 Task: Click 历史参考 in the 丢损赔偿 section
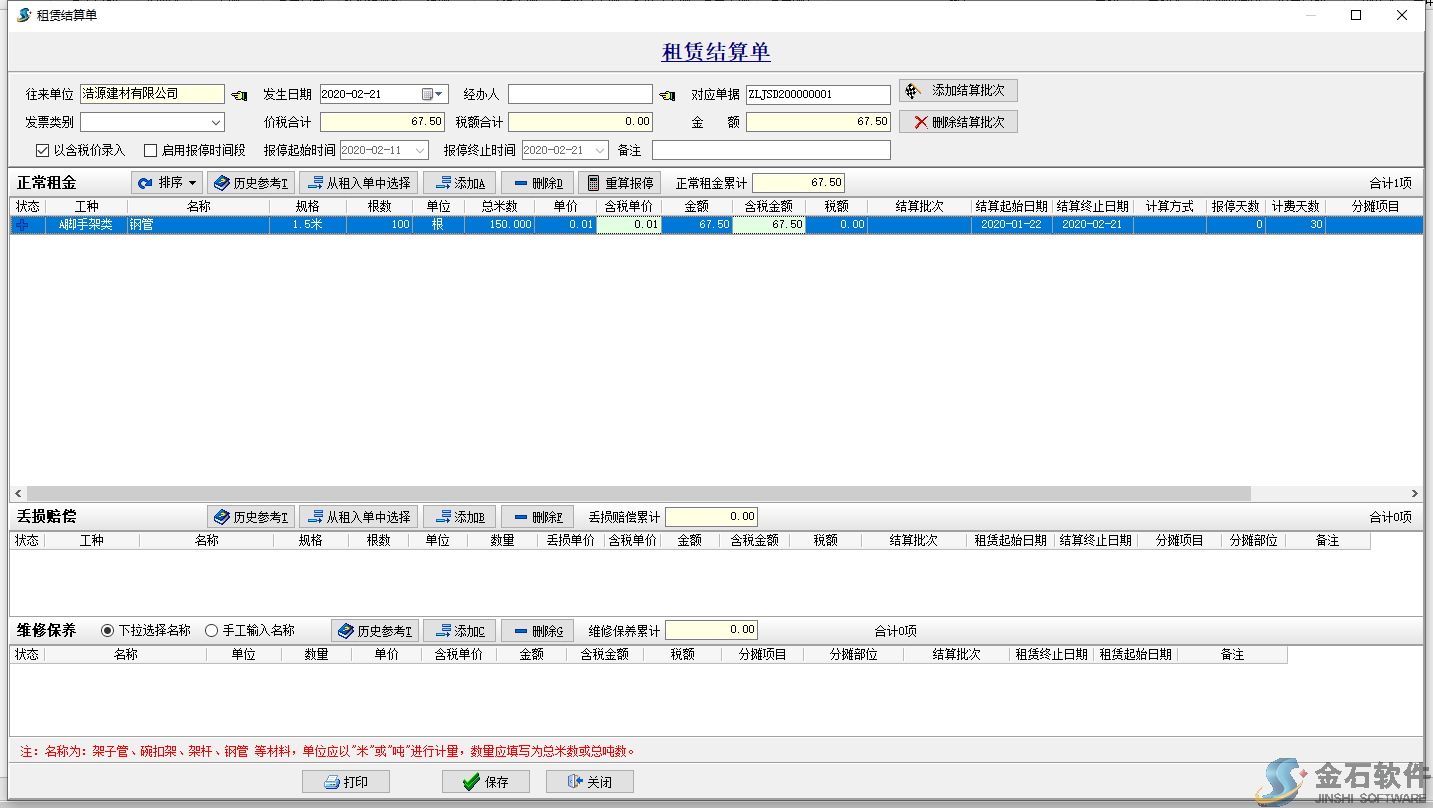[249, 516]
